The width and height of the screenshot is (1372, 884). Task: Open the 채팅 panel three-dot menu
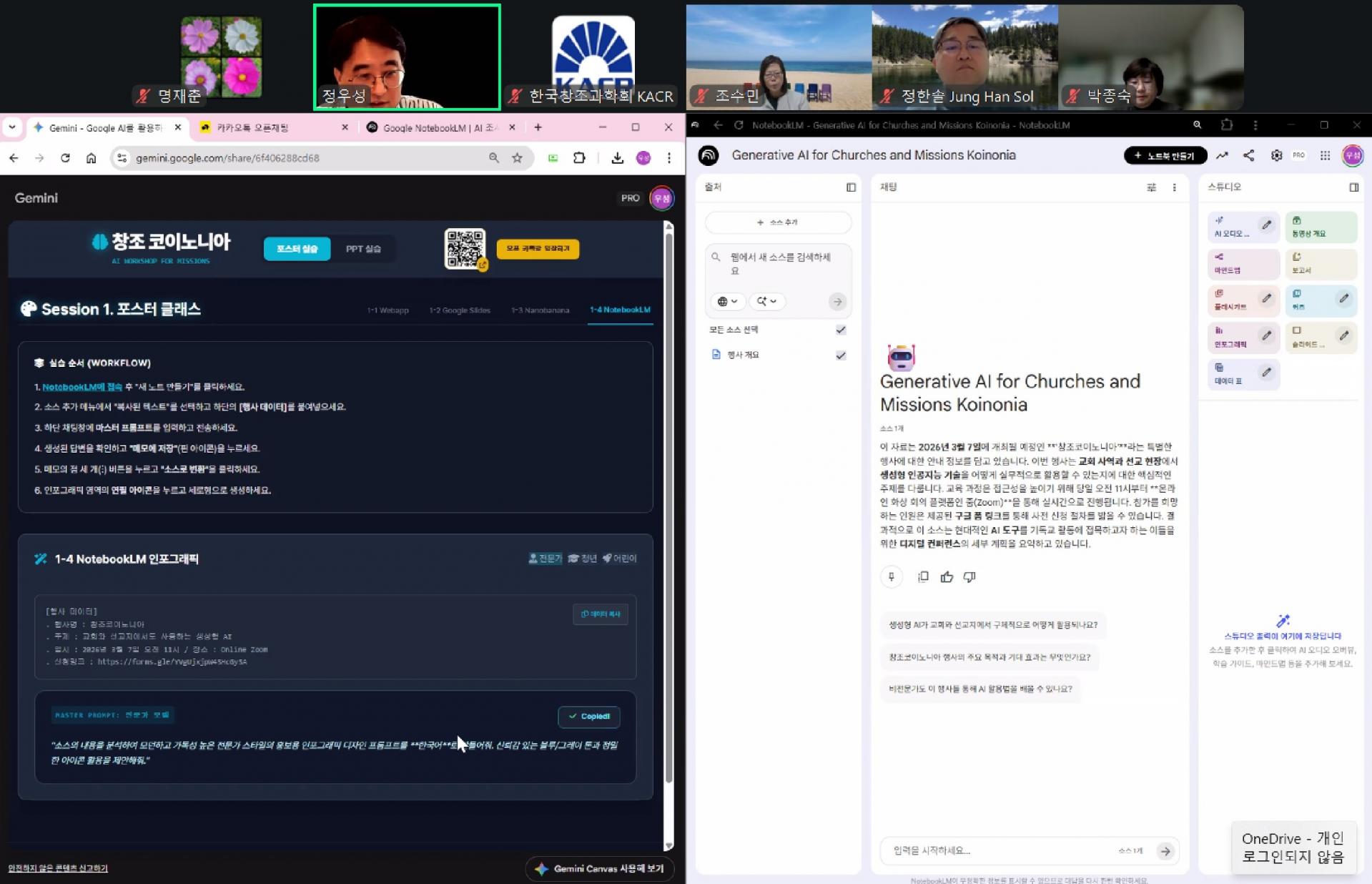pos(1174,187)
